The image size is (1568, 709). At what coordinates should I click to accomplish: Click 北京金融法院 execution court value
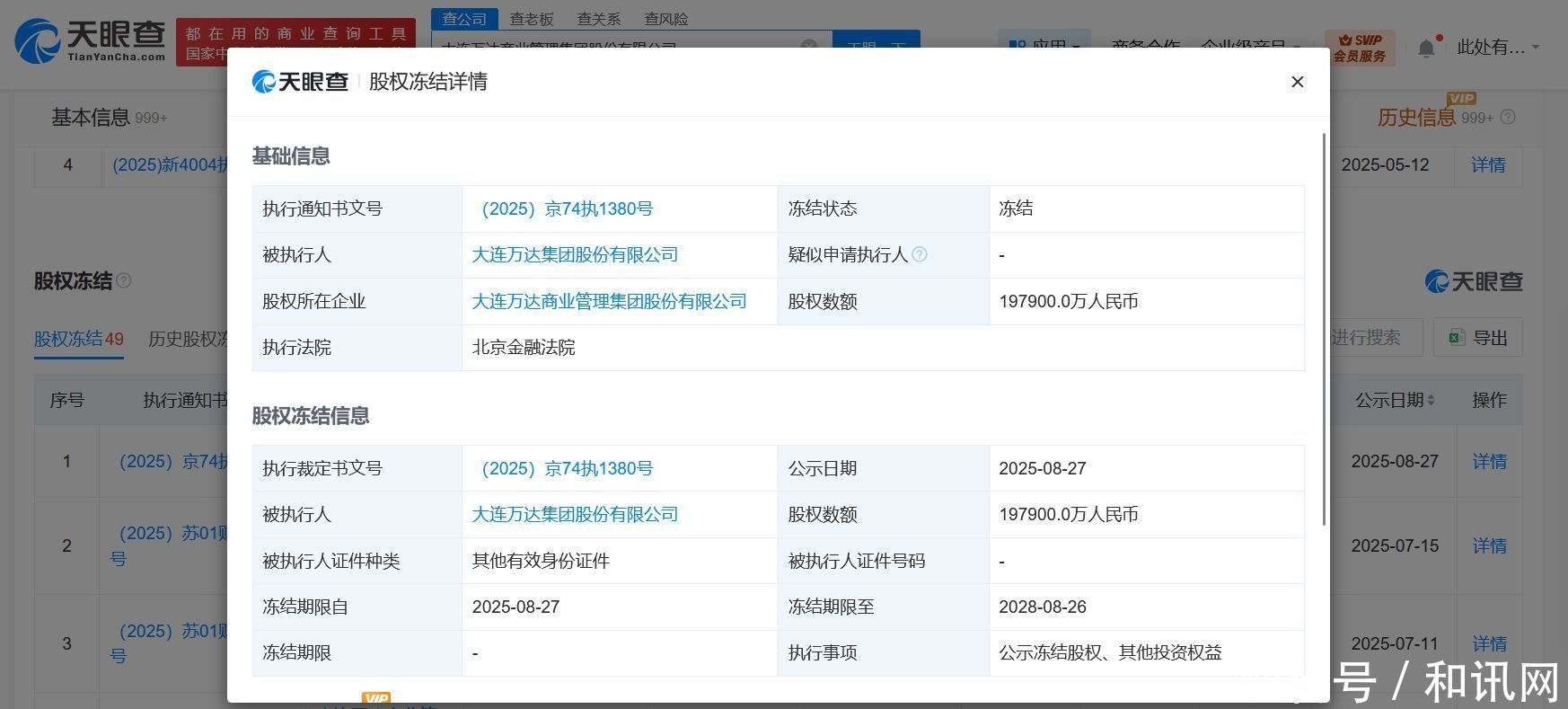coord(524,348)
